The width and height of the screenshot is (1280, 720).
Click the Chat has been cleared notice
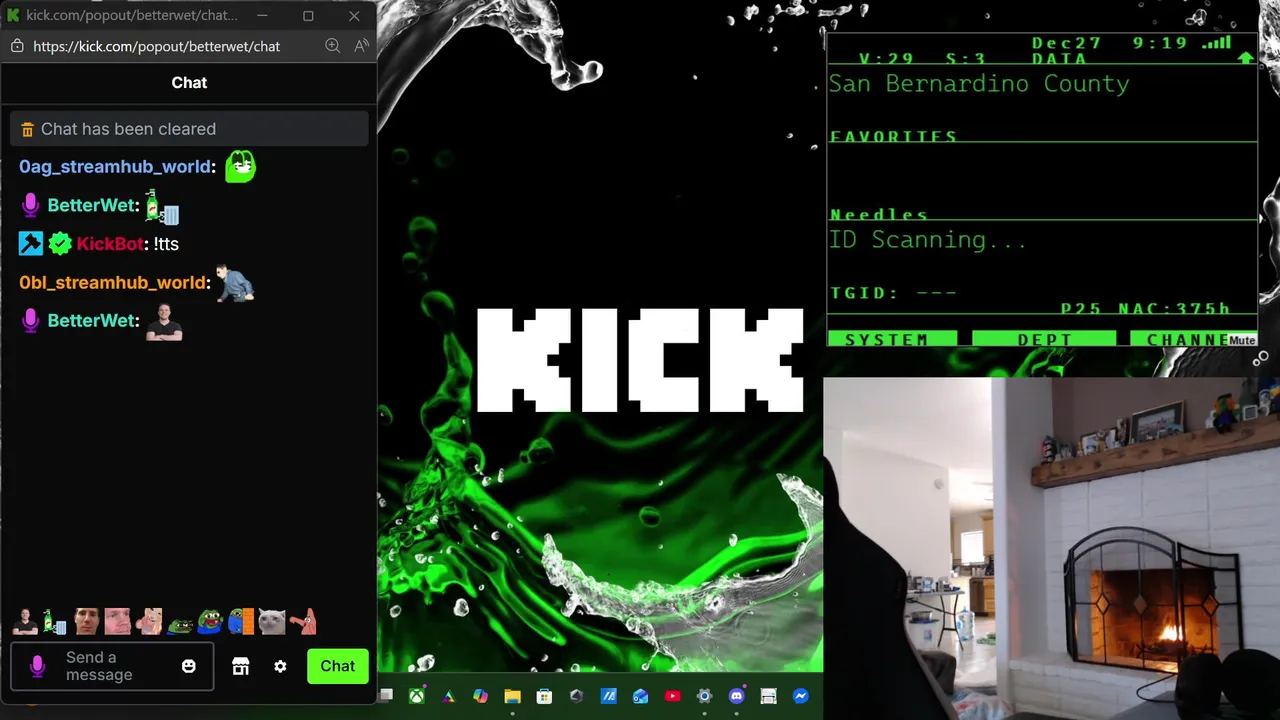point(189,129)
